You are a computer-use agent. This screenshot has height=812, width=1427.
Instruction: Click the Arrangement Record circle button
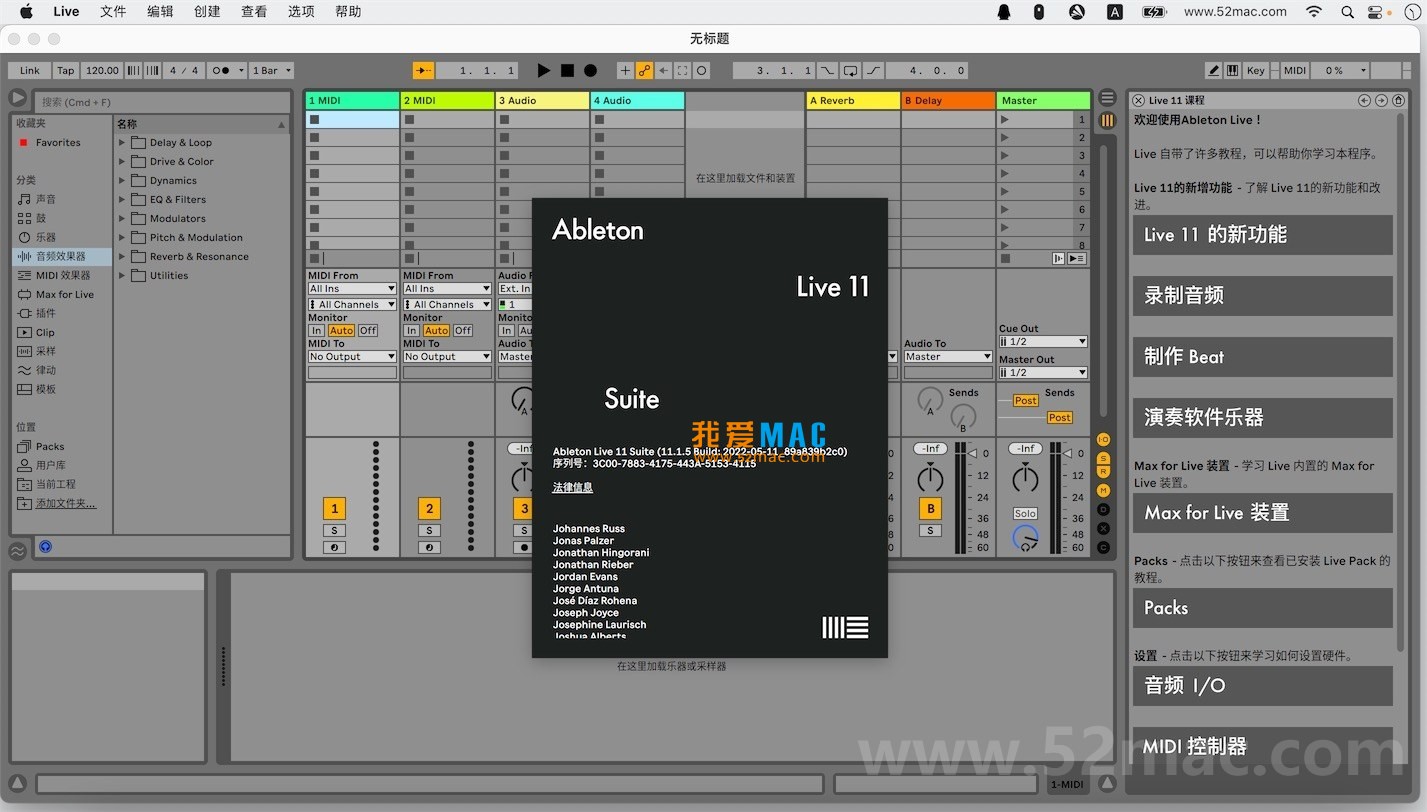tap(590, 71)
